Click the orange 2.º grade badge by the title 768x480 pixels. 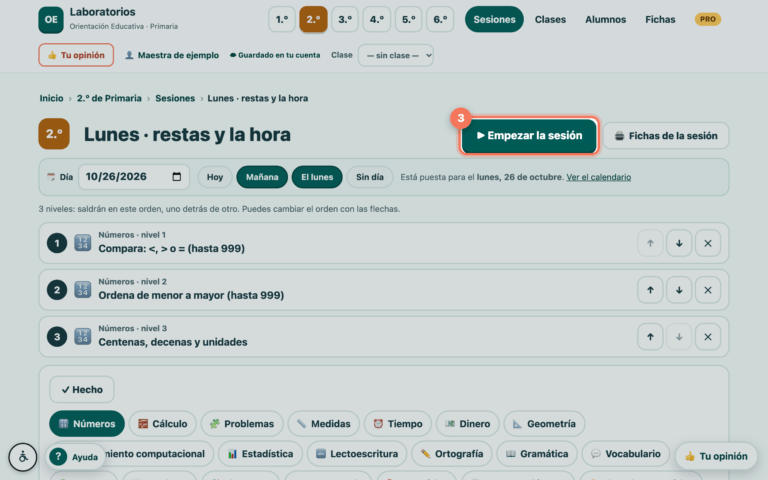tap(54, 134)
